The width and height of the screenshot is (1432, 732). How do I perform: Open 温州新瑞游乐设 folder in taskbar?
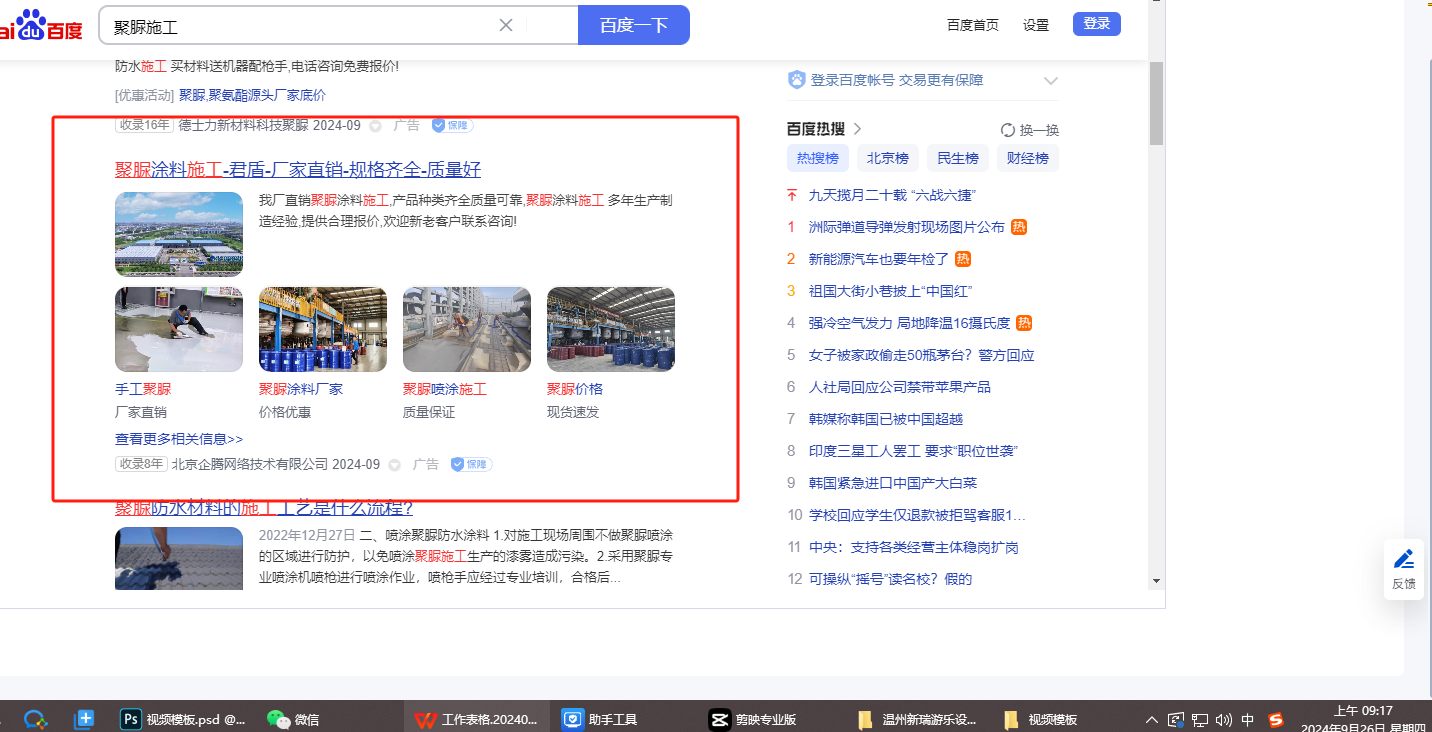(917, 718)
